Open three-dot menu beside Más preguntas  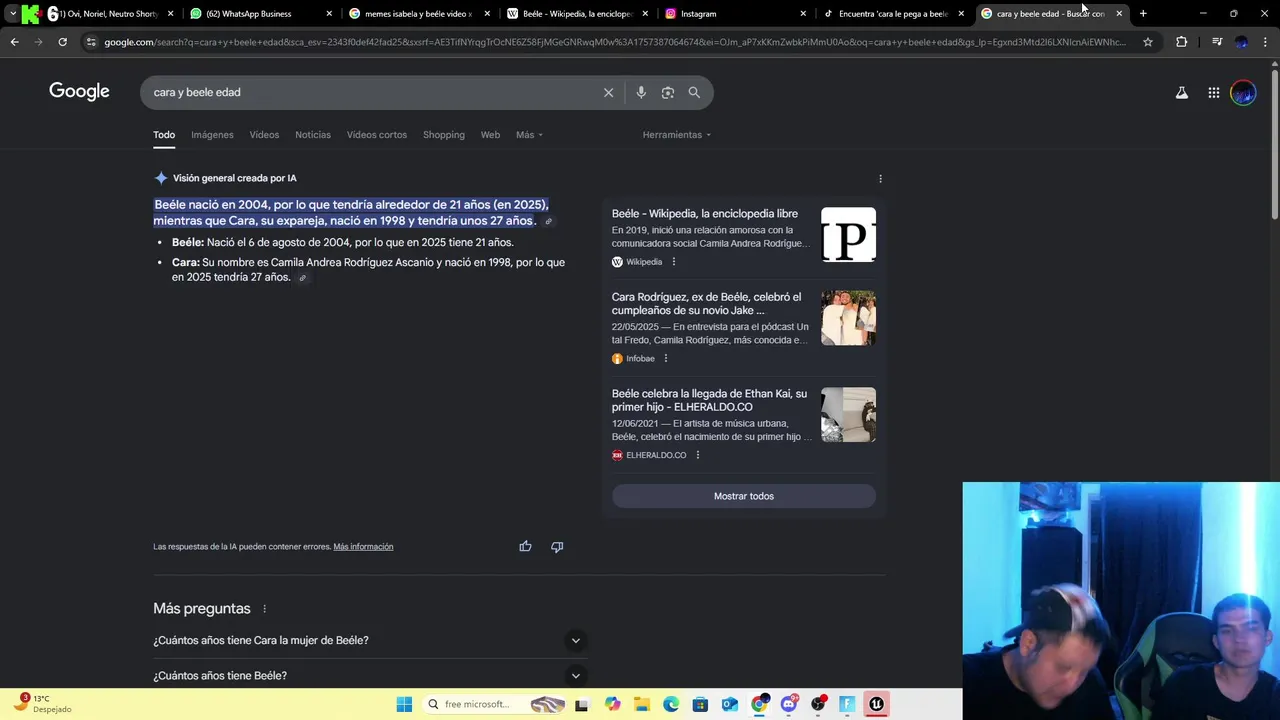(x=264, y=609)
